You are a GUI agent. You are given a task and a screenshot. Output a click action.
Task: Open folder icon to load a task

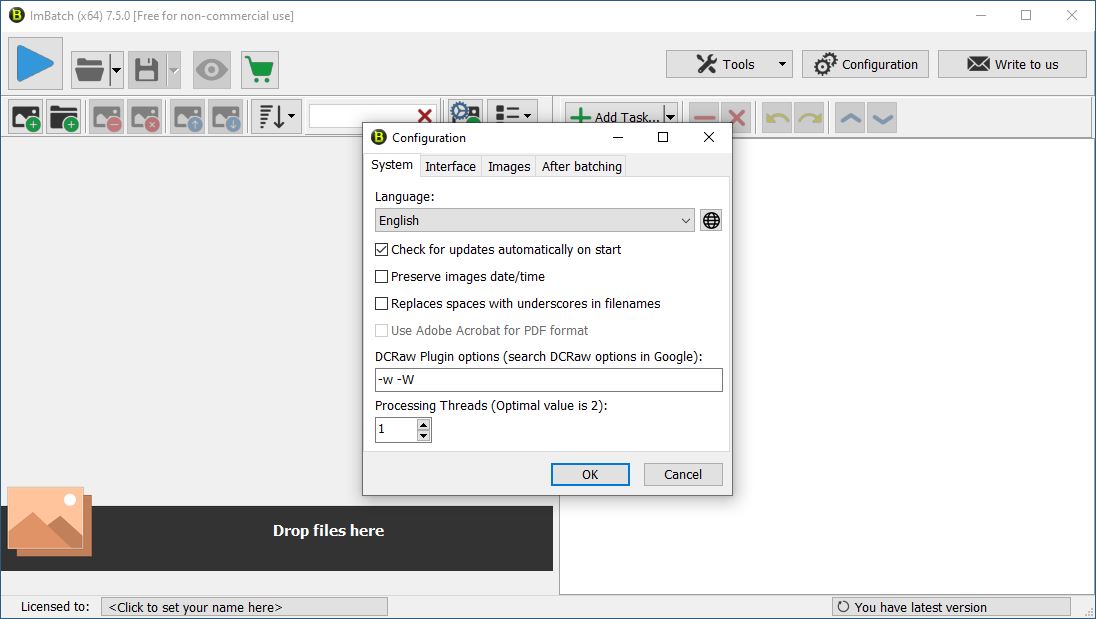pos(89,70)
